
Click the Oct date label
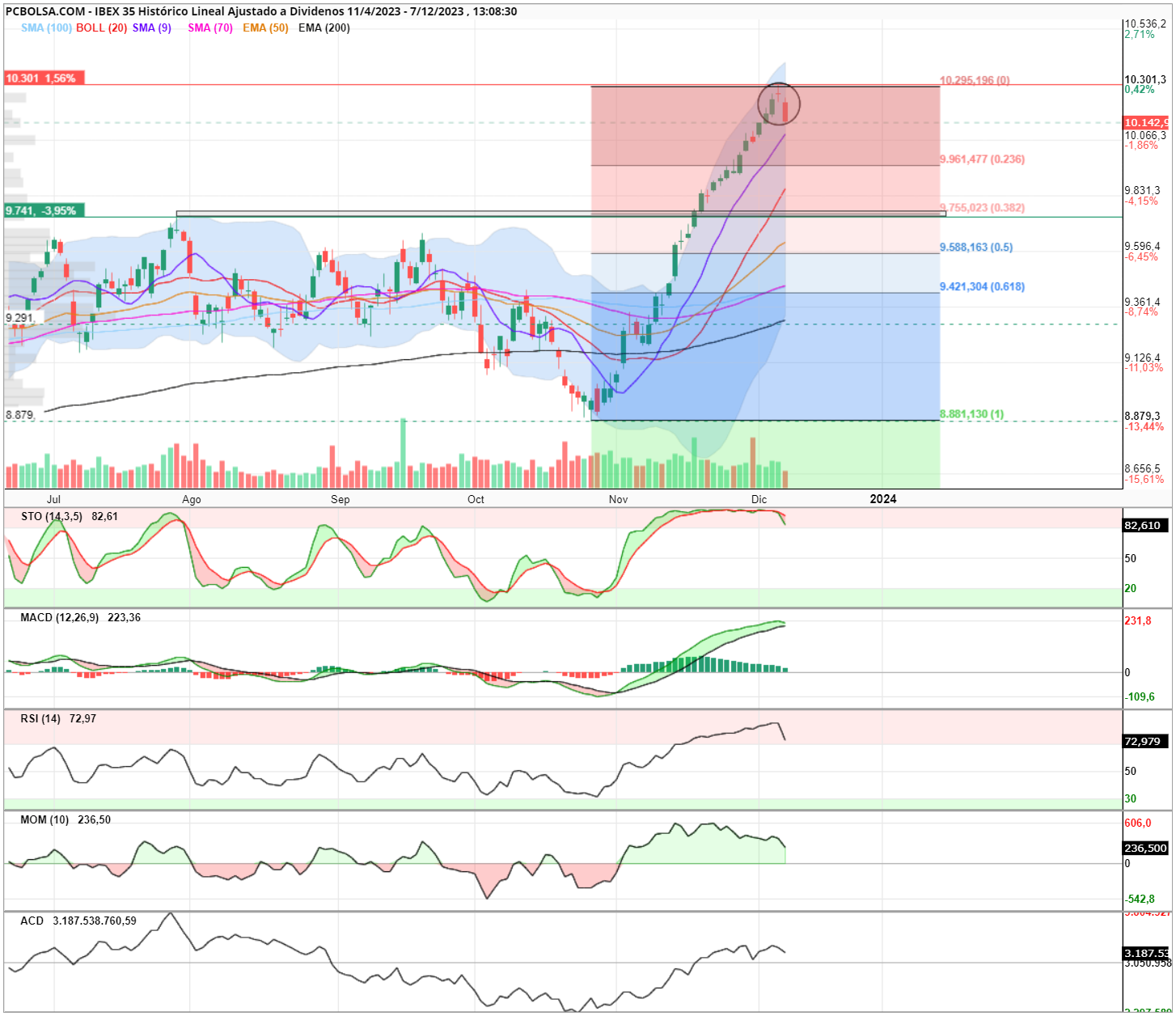pos(476,499)
